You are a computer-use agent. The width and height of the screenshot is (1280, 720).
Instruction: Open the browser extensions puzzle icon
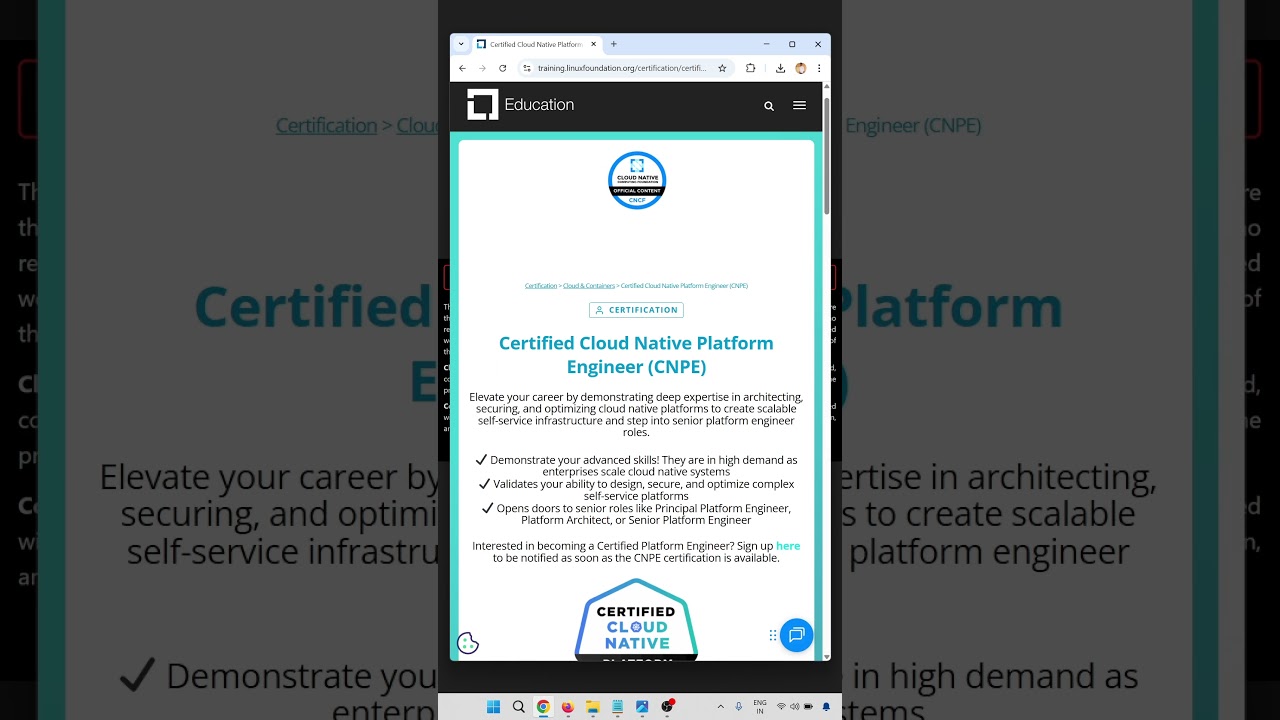click(751, 68)
